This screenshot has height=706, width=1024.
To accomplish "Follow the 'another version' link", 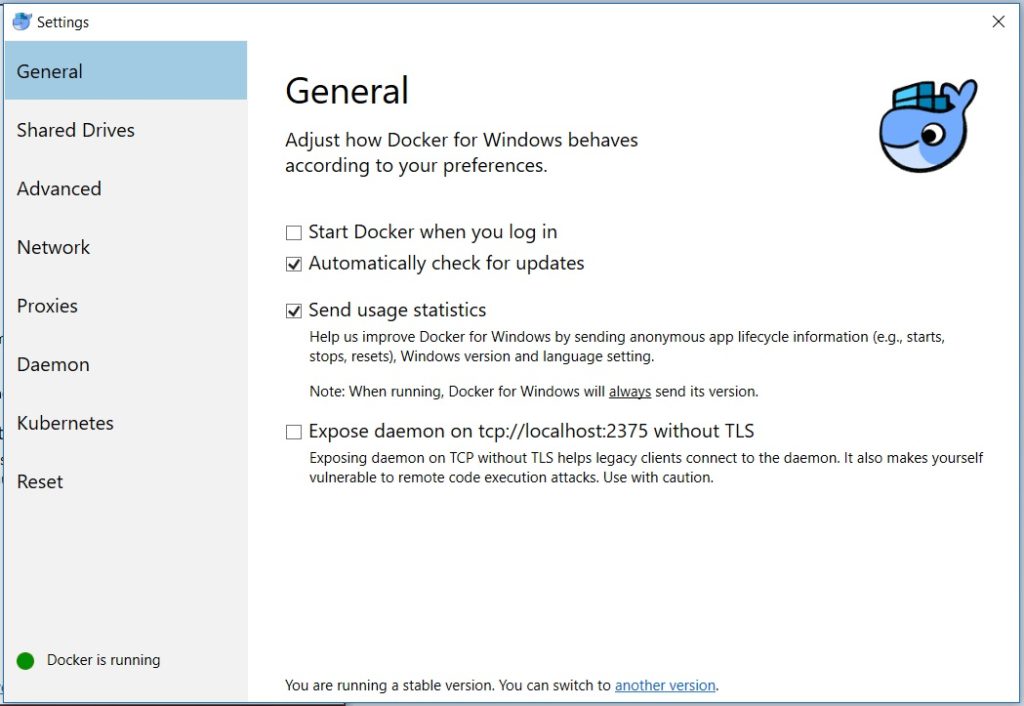I will pos(665,685).
